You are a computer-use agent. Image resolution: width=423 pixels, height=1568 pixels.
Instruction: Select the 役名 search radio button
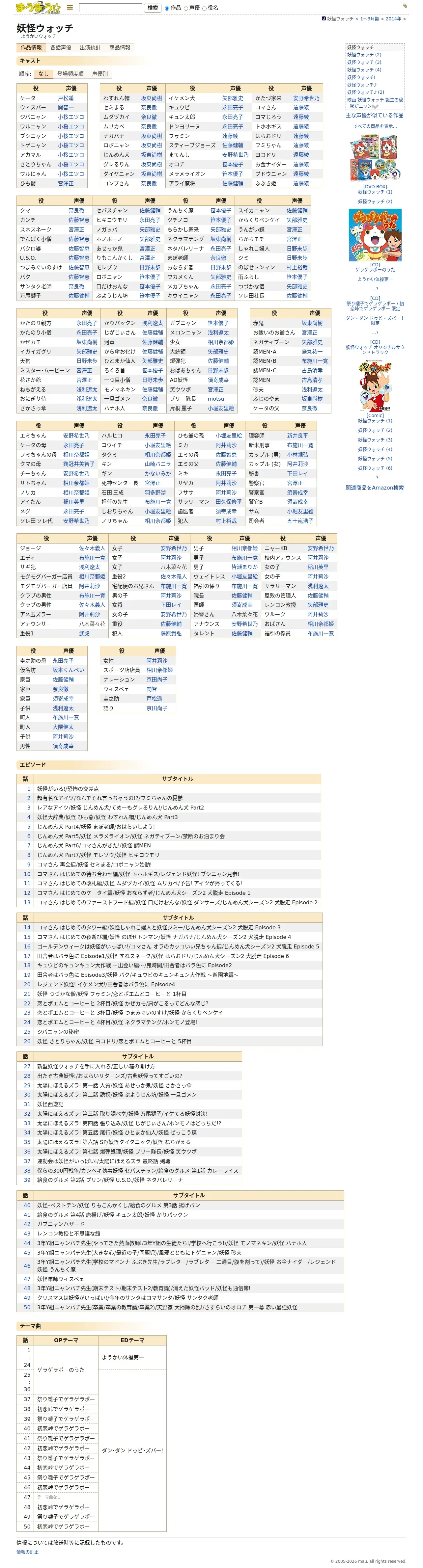204,9
